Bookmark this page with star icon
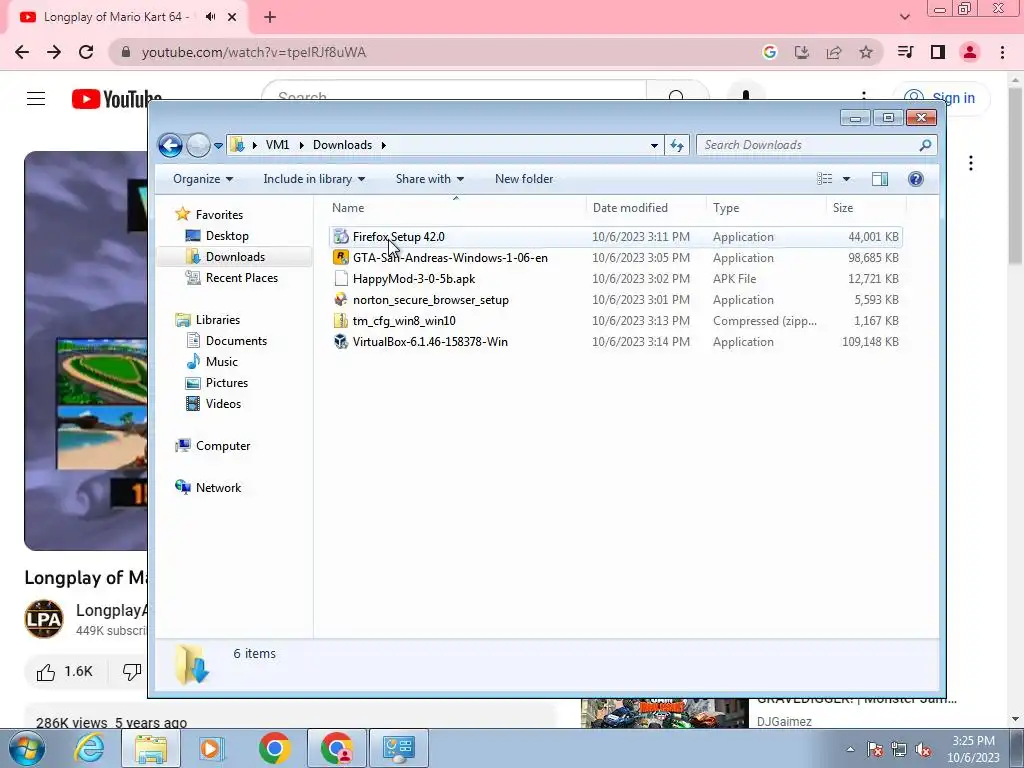The width and height of the screenshot is (1024, 768). point(866,52)
